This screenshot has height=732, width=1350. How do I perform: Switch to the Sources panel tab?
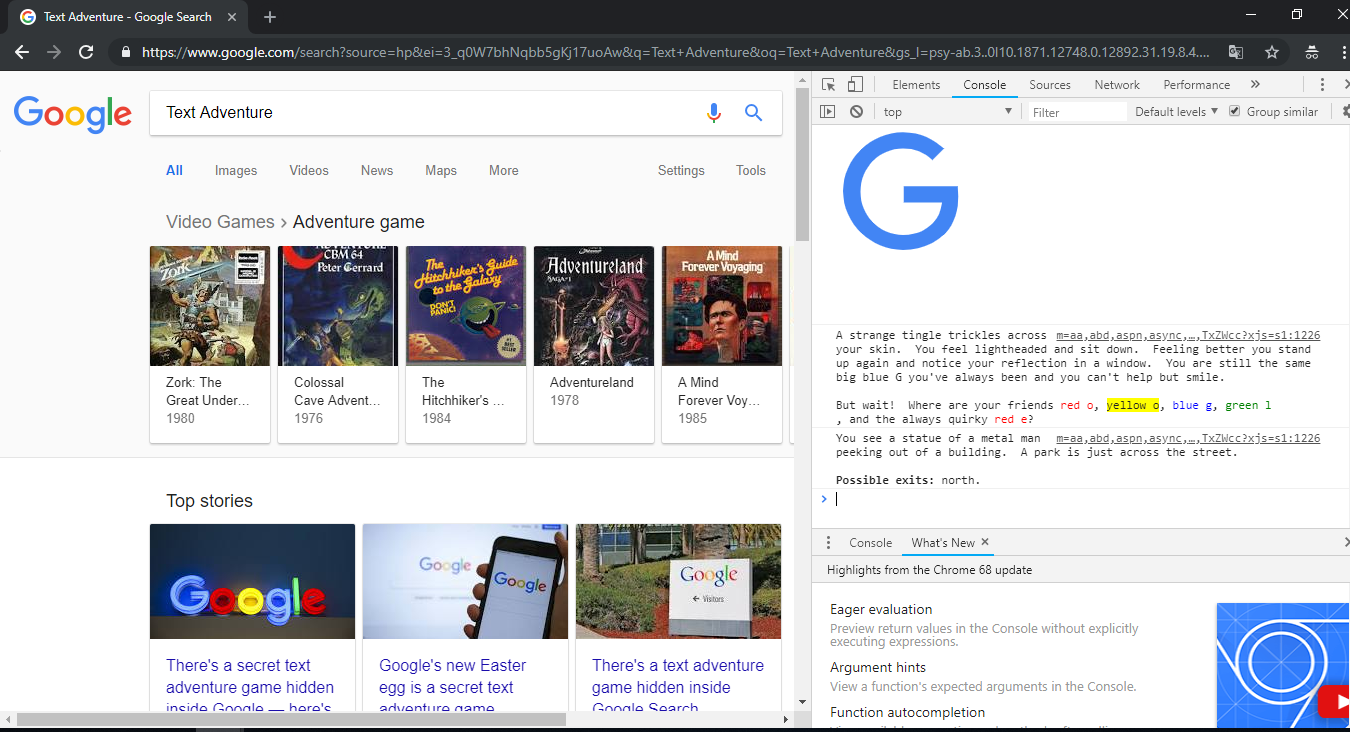coord(1050,85)
